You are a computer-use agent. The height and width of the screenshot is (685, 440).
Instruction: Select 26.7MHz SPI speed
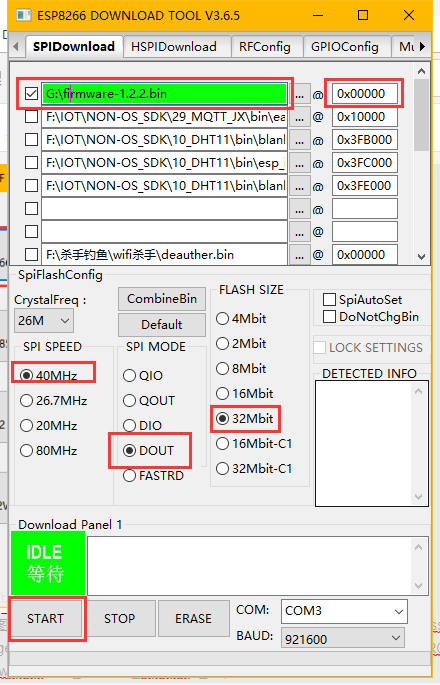(53, 400)
